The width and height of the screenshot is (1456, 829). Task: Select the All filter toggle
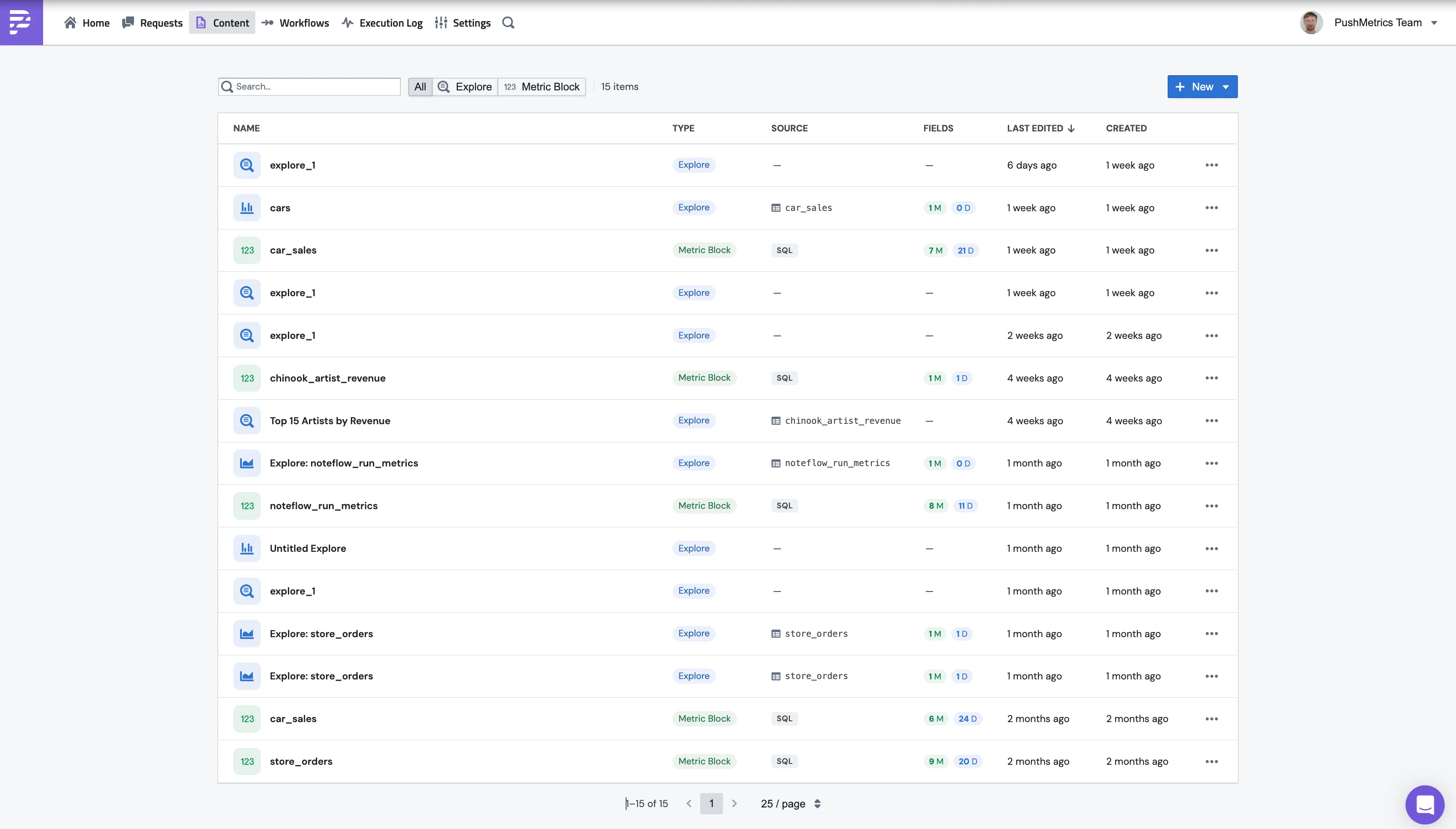(420, 87)
